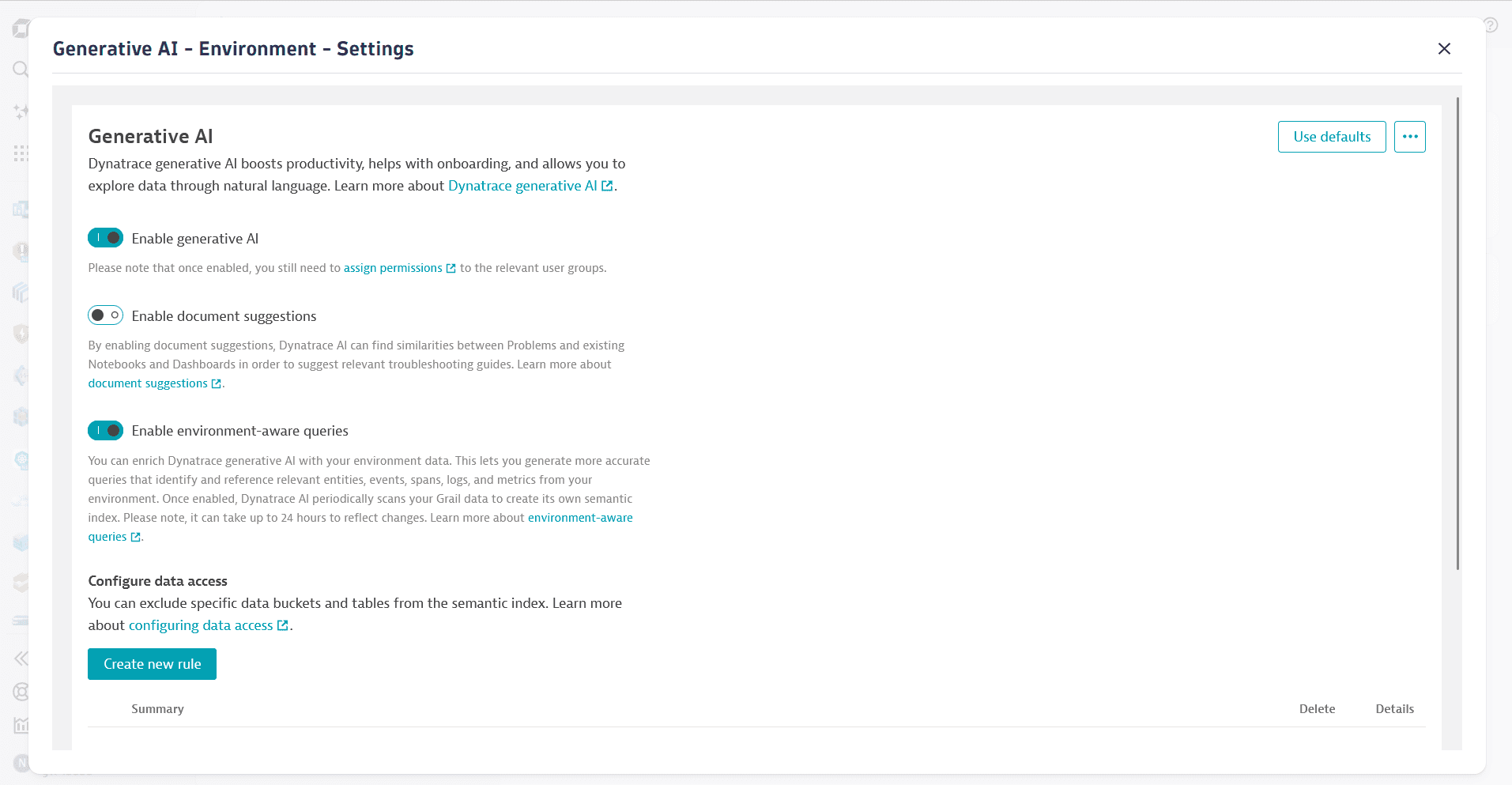Click the question mark help icon top right
Screen dimensions: 1512x785
coord(1491,25)
